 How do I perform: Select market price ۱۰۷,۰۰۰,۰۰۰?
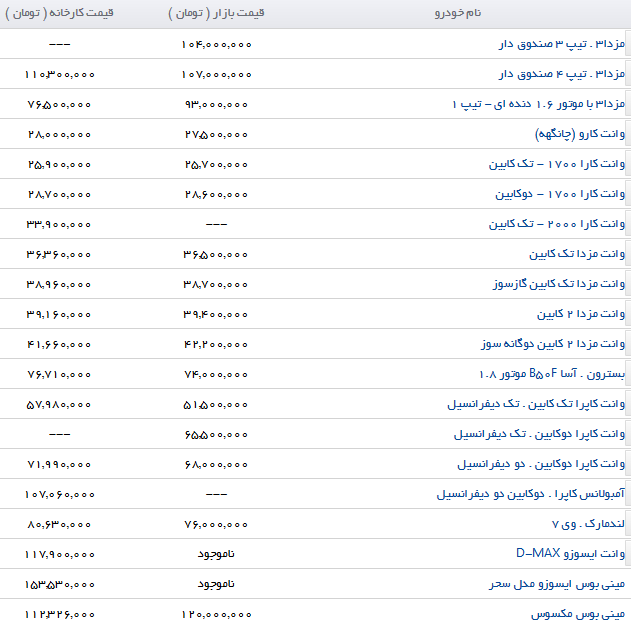(x=217, y=74)
